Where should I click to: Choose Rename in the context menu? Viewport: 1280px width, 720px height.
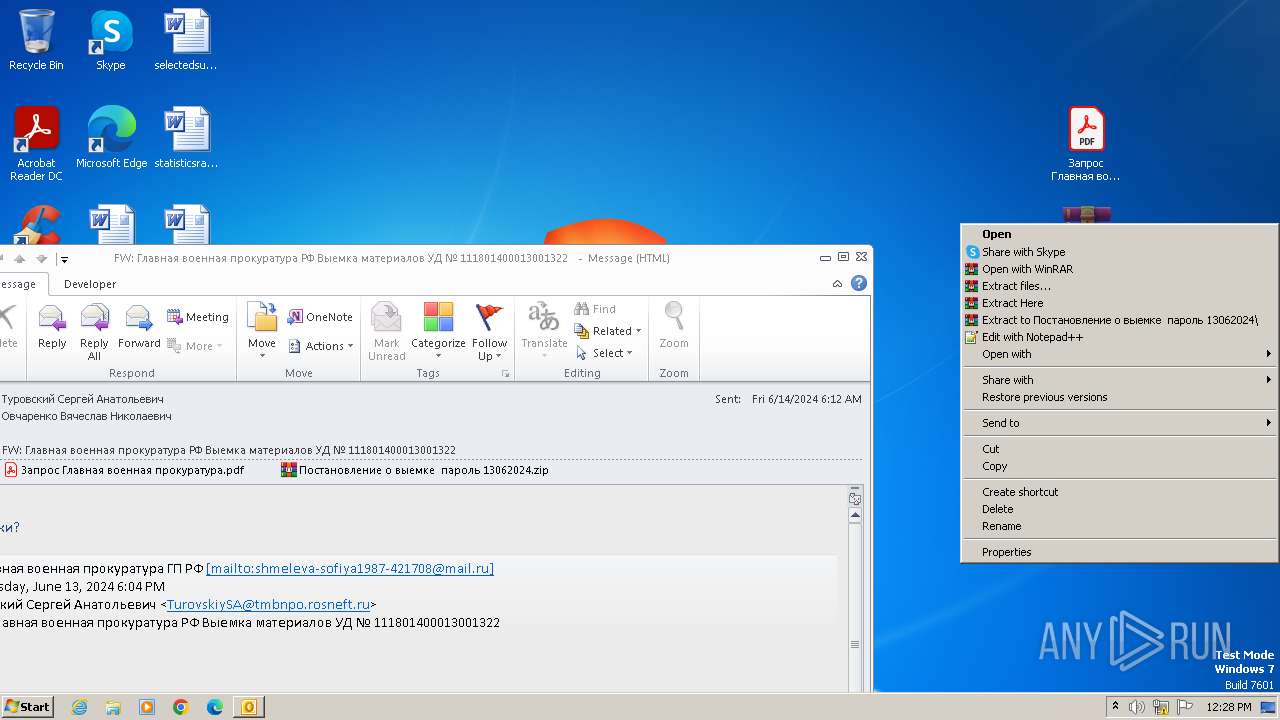(1119, 526)
